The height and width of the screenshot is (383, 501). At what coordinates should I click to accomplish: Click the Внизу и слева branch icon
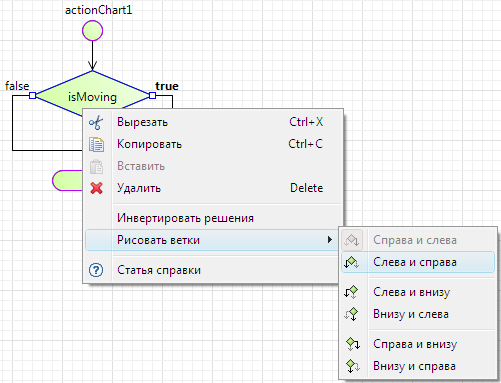coord(351,314)
